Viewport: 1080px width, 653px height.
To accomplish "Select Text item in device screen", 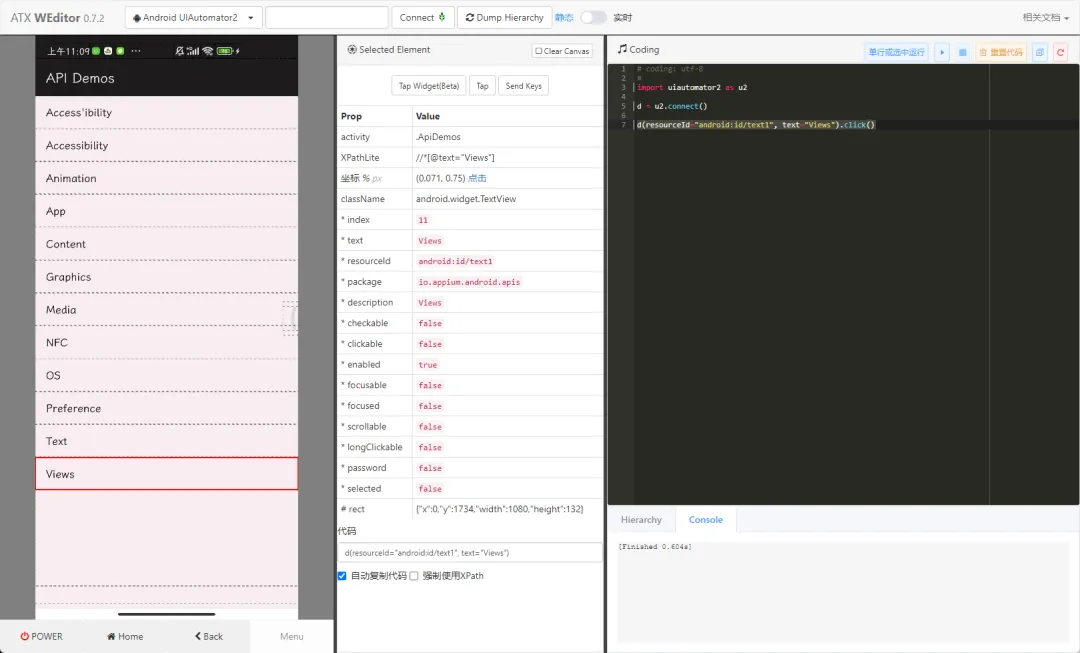I will click(167, 441).
